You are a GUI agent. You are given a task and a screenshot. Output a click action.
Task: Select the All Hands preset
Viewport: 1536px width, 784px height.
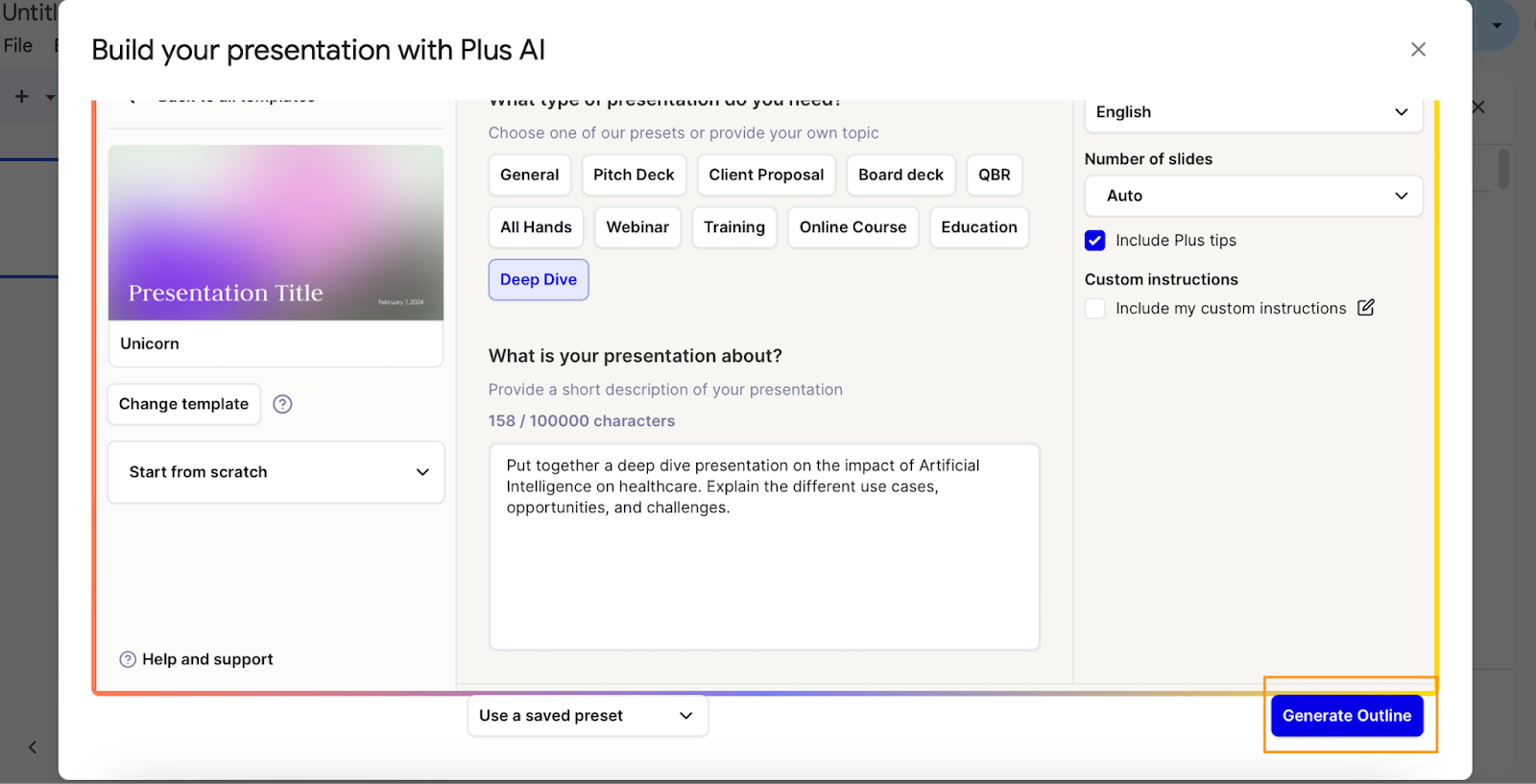(536, 227)
